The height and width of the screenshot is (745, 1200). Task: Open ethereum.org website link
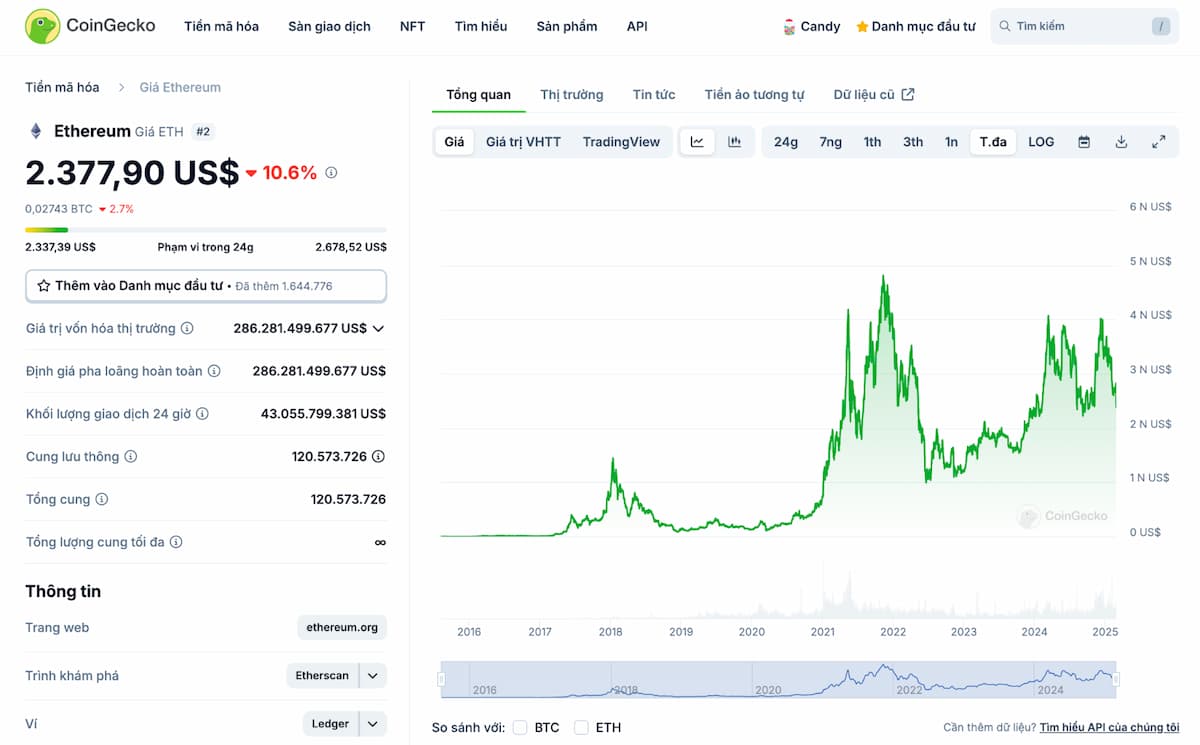pyautogui.click(x=342, y=628)
